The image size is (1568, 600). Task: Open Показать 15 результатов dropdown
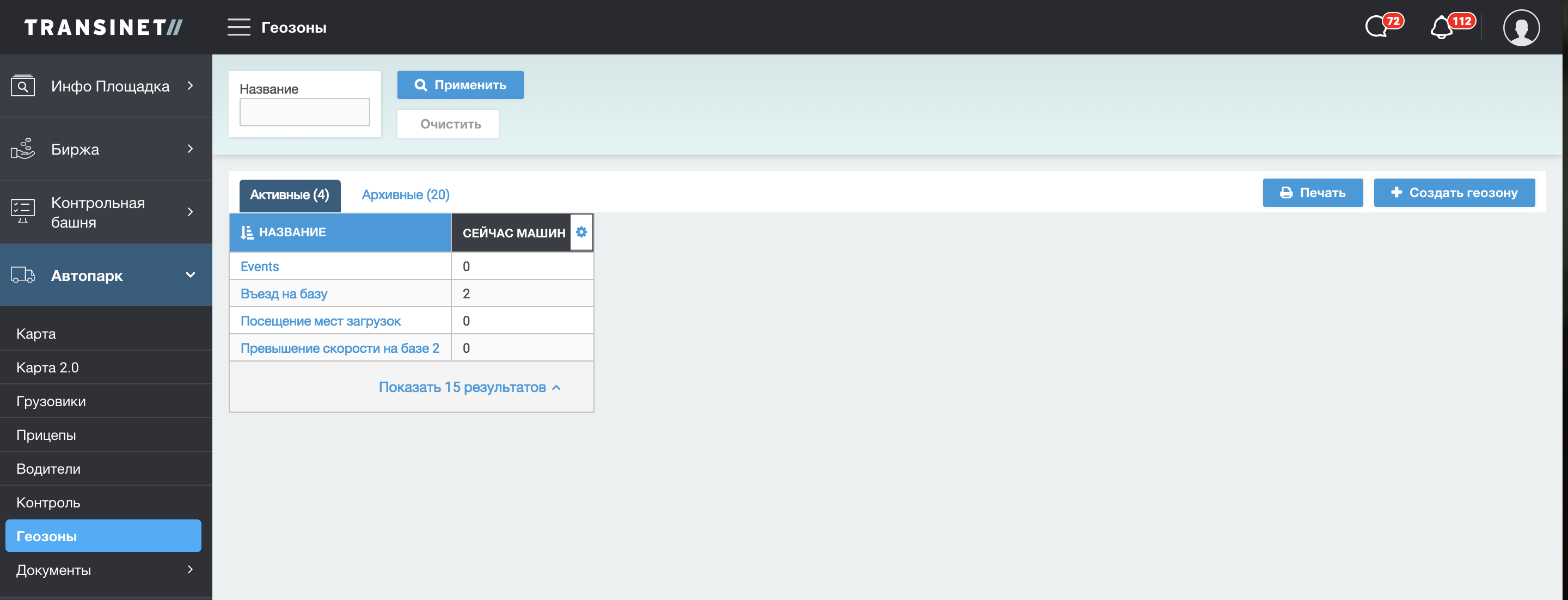(x=469, y=388)
